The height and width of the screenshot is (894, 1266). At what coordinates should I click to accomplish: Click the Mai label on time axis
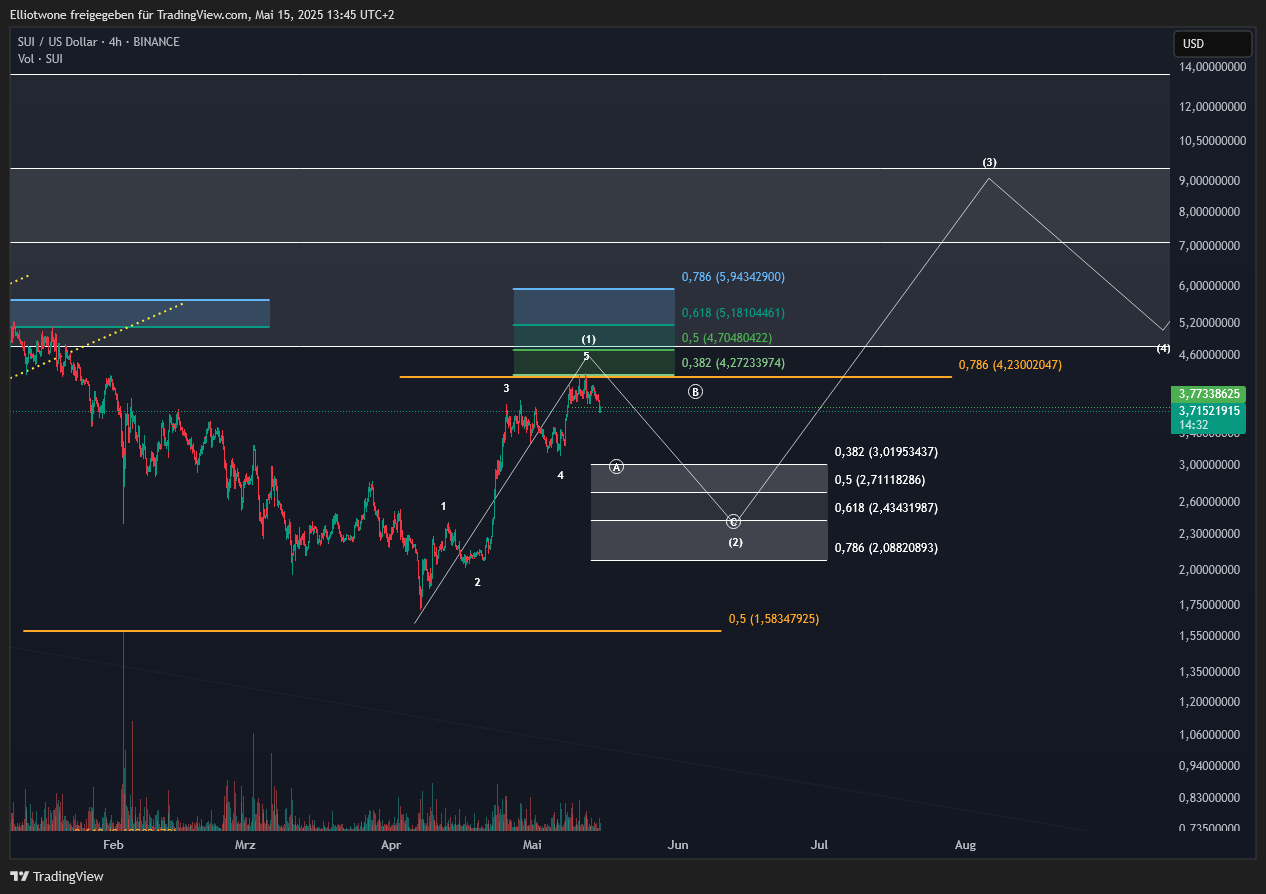(532, 845)
